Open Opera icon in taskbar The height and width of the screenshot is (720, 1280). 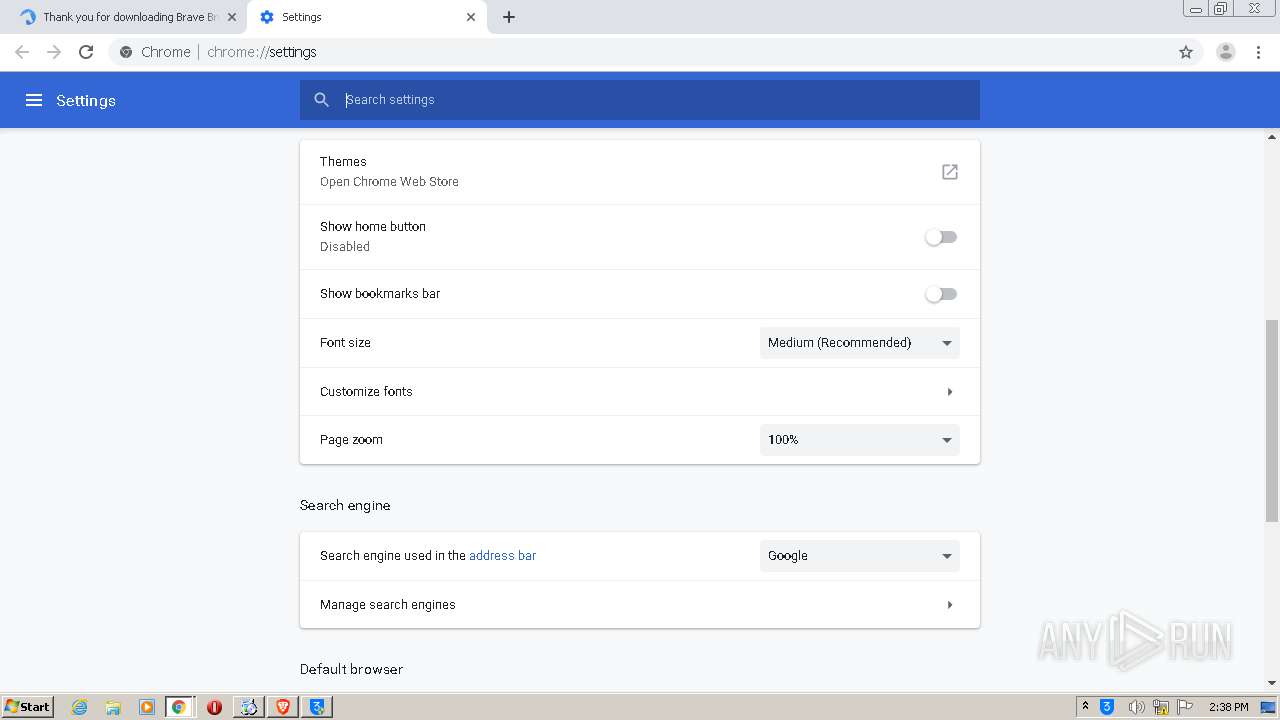tap(214, 707)
